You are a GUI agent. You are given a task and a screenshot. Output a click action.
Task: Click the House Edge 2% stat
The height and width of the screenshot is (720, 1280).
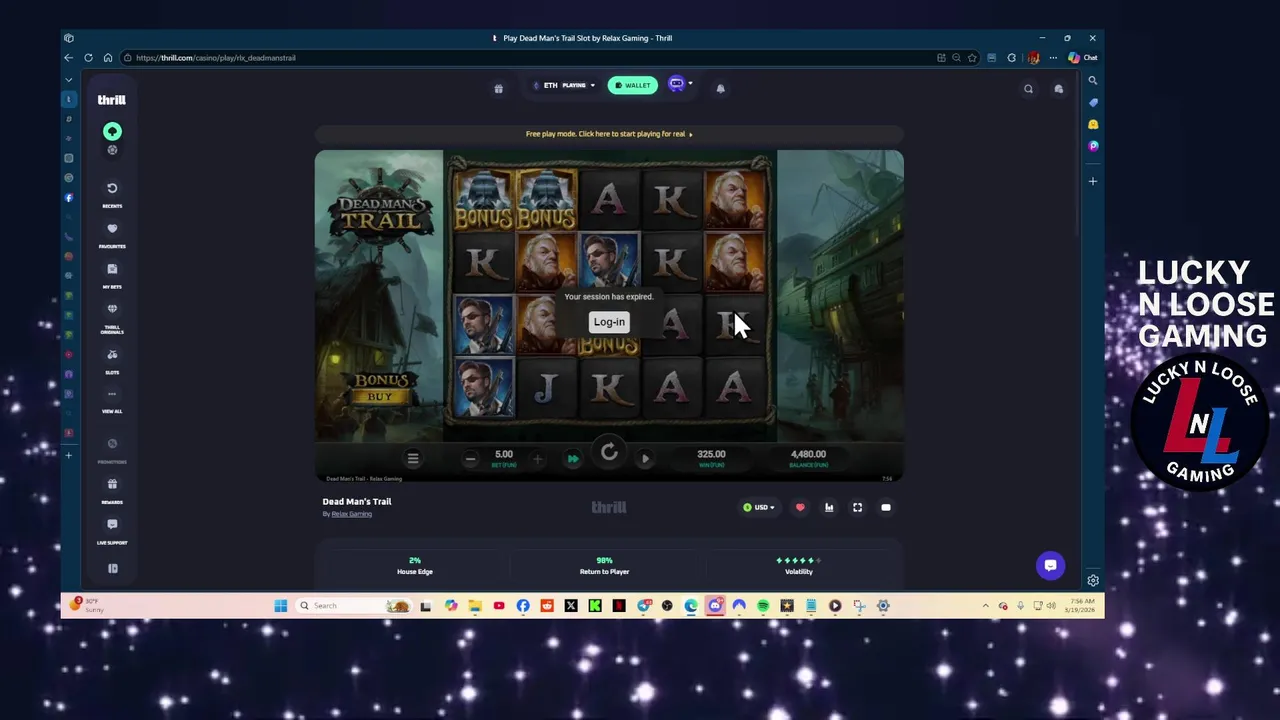(x=415, y=566)
